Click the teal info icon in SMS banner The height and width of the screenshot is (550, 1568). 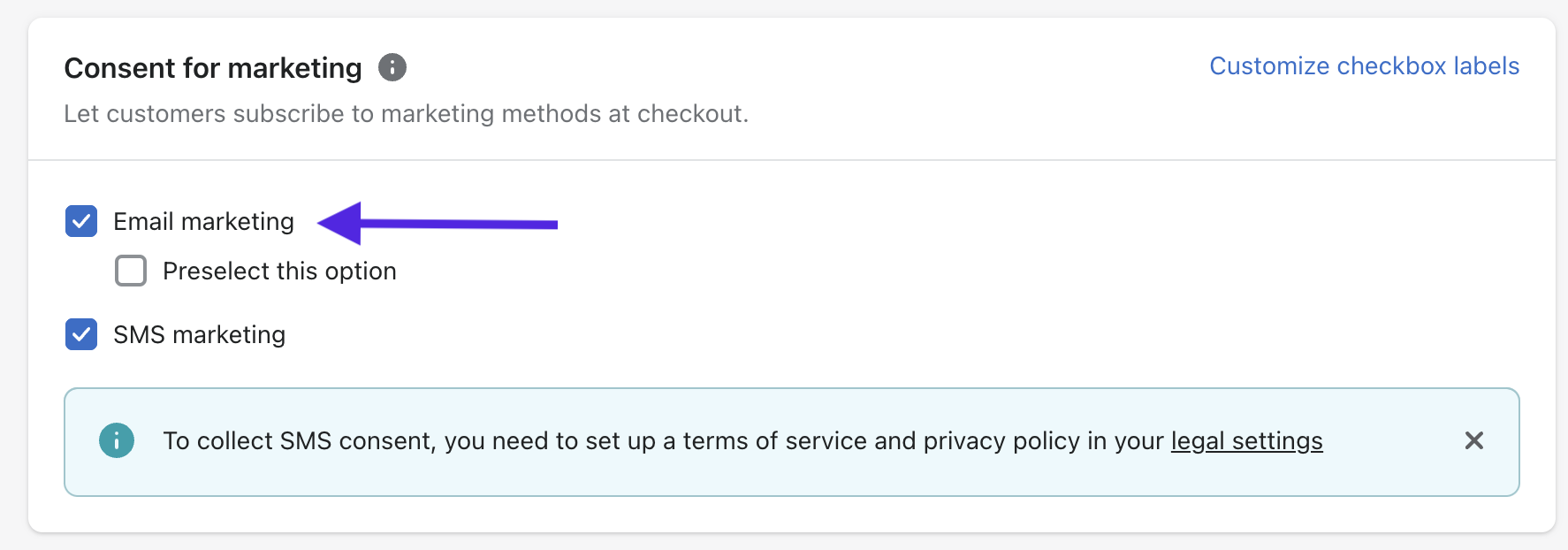click(117, 440)
